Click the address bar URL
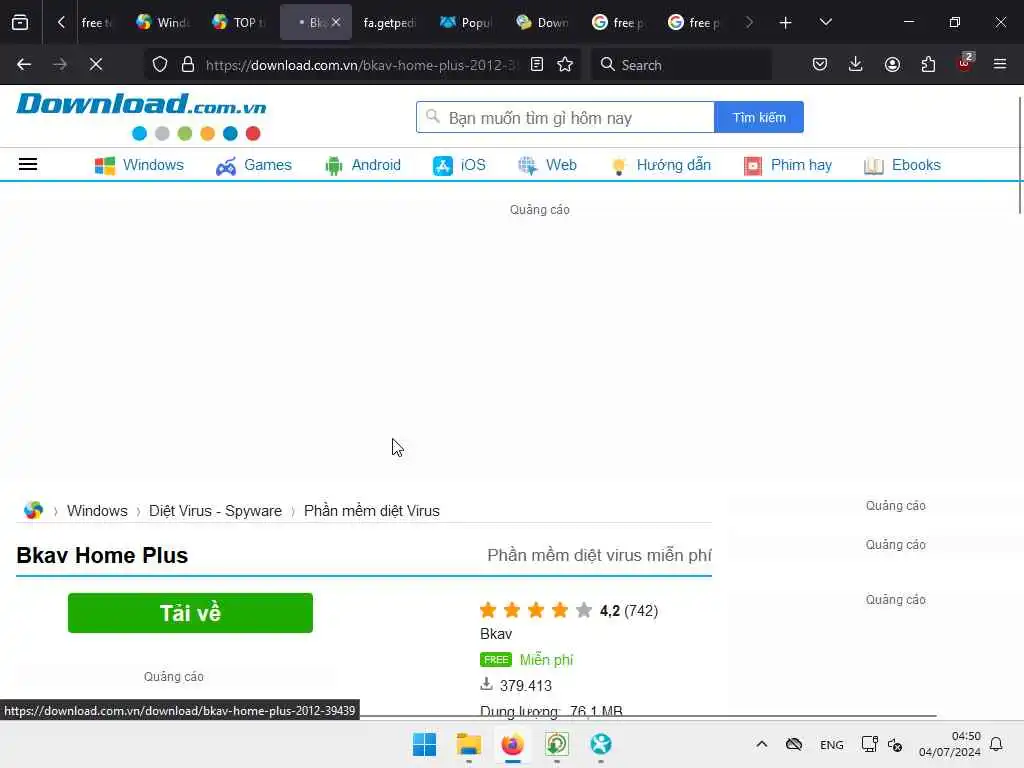The width and height of the screenshot is (1024, 768). [361, 65]
